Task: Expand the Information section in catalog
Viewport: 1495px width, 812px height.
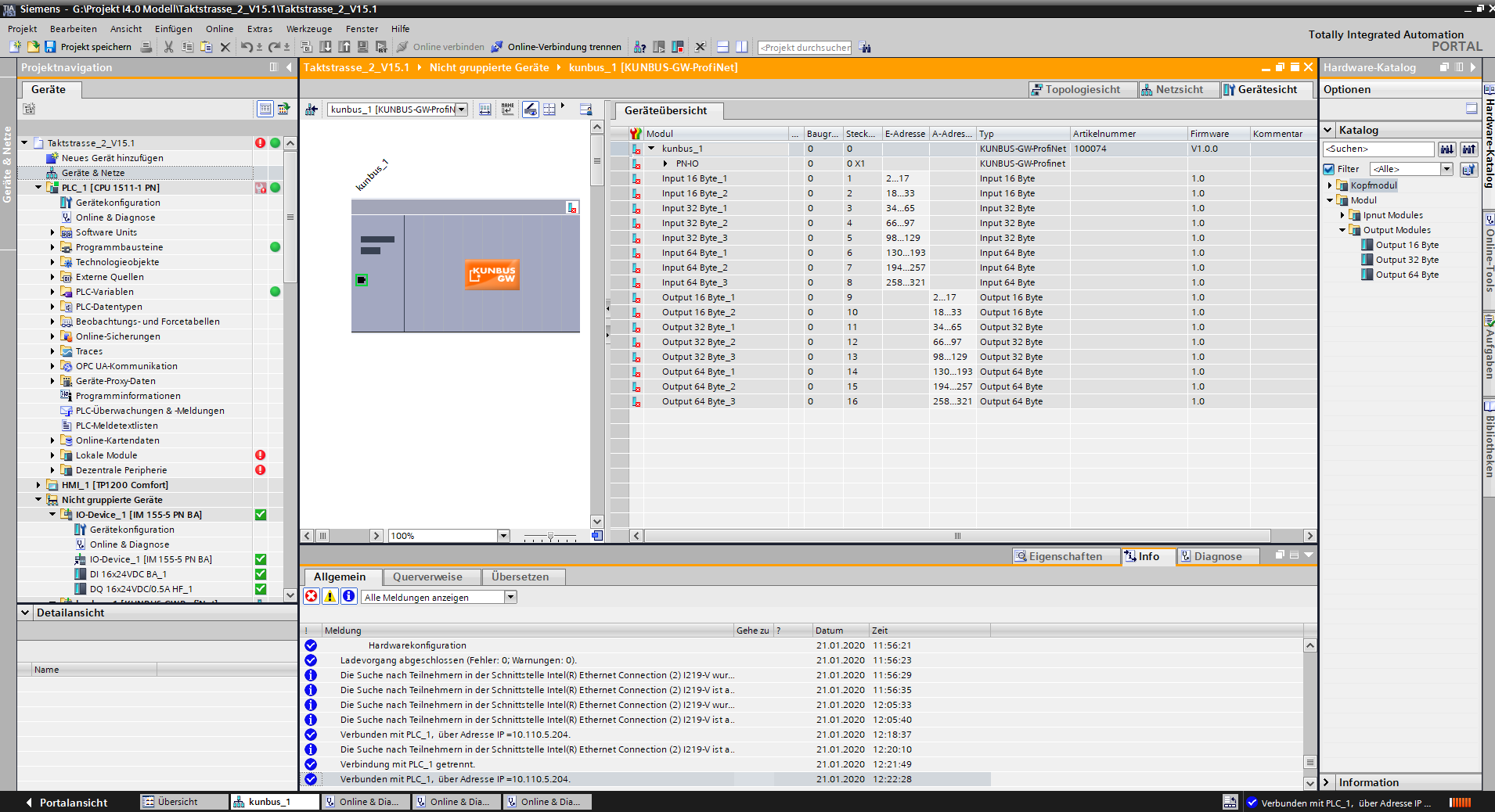Action: [1327, 782]
